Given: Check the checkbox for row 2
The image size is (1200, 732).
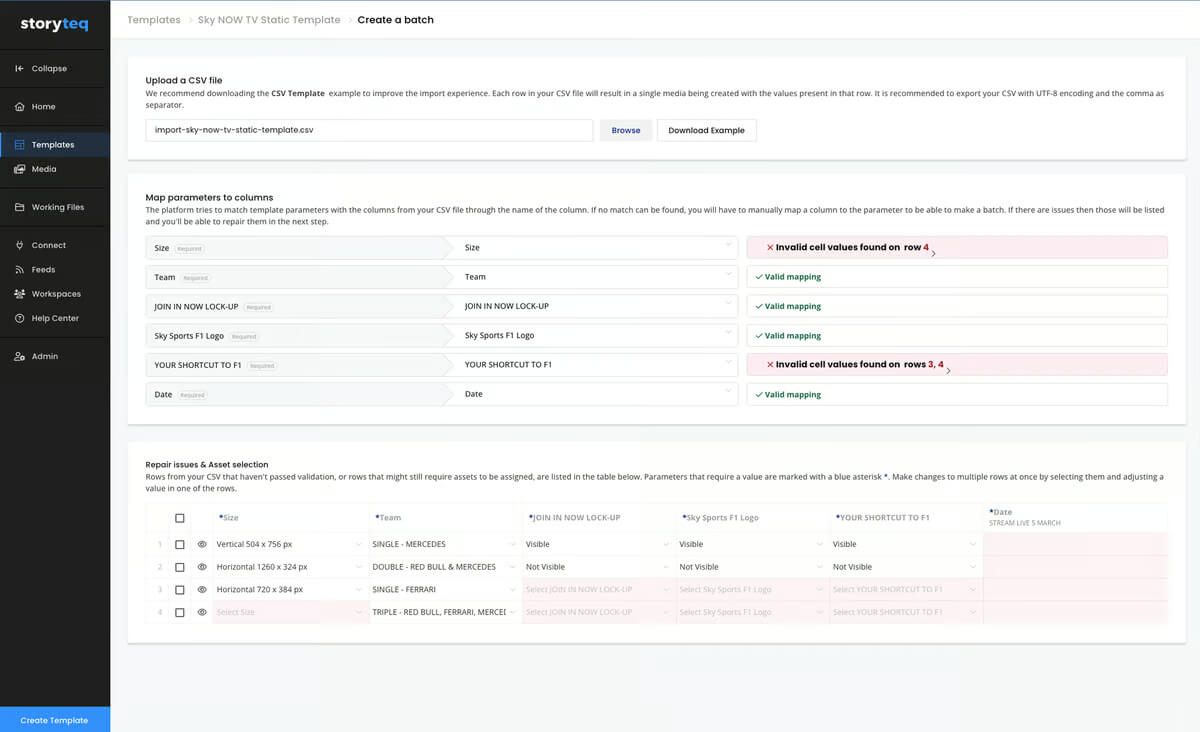Looking at the screenshot, I should pos(180,567).
